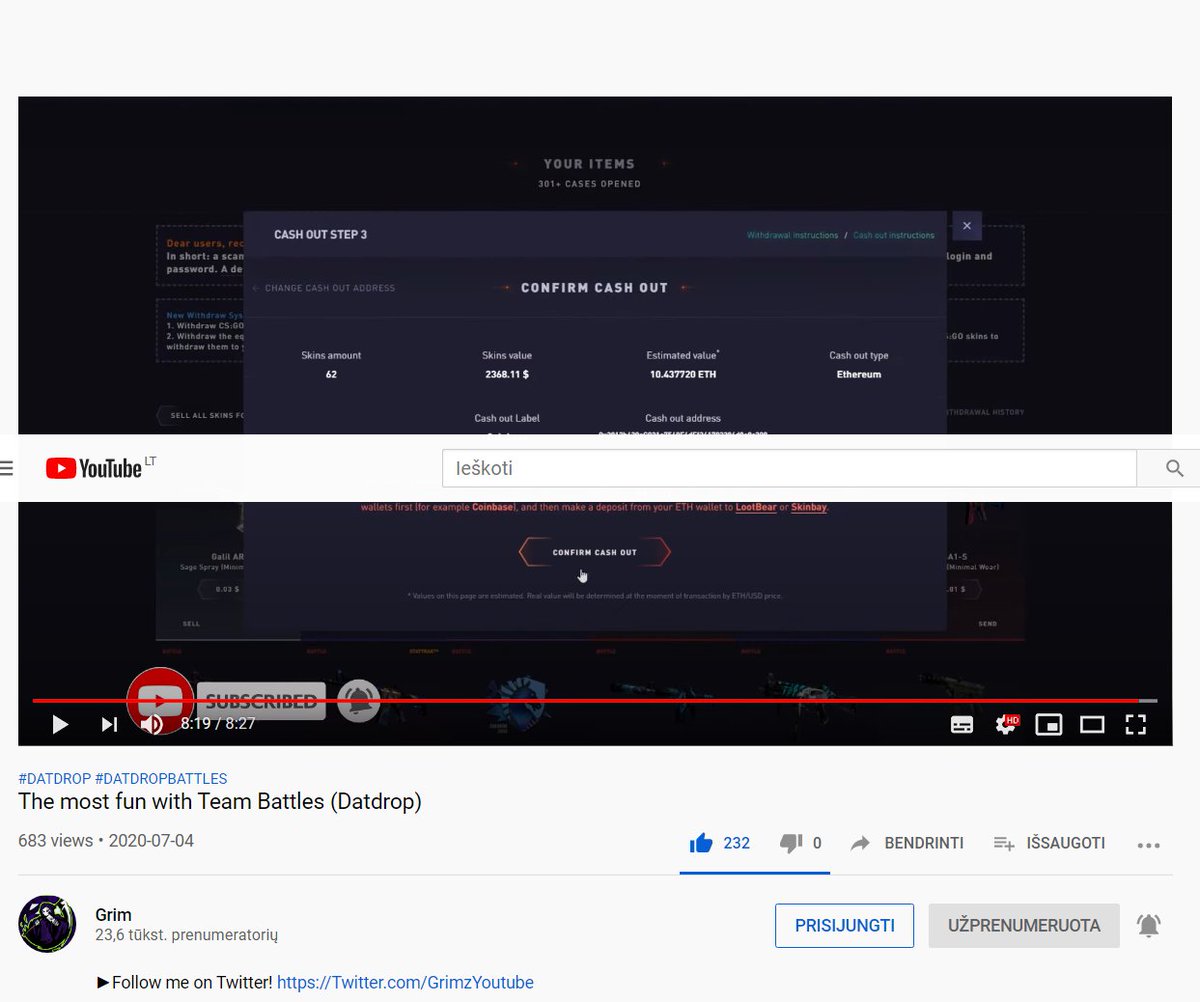Open the more actions ellipsis menu

(x=1149, y=845)
